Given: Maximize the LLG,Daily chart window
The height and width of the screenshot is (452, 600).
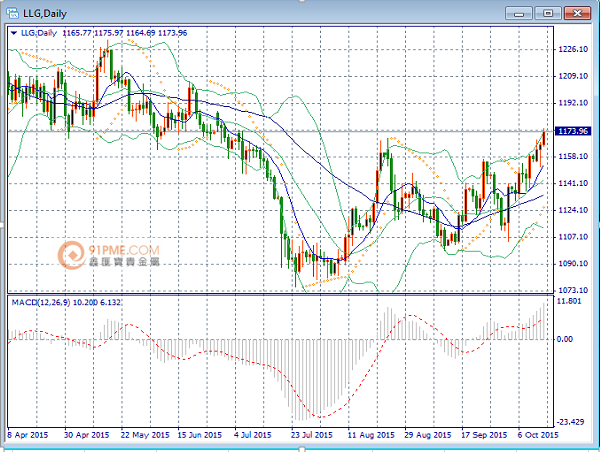Looking at the screenshot, I should click(x=548, y=13).
